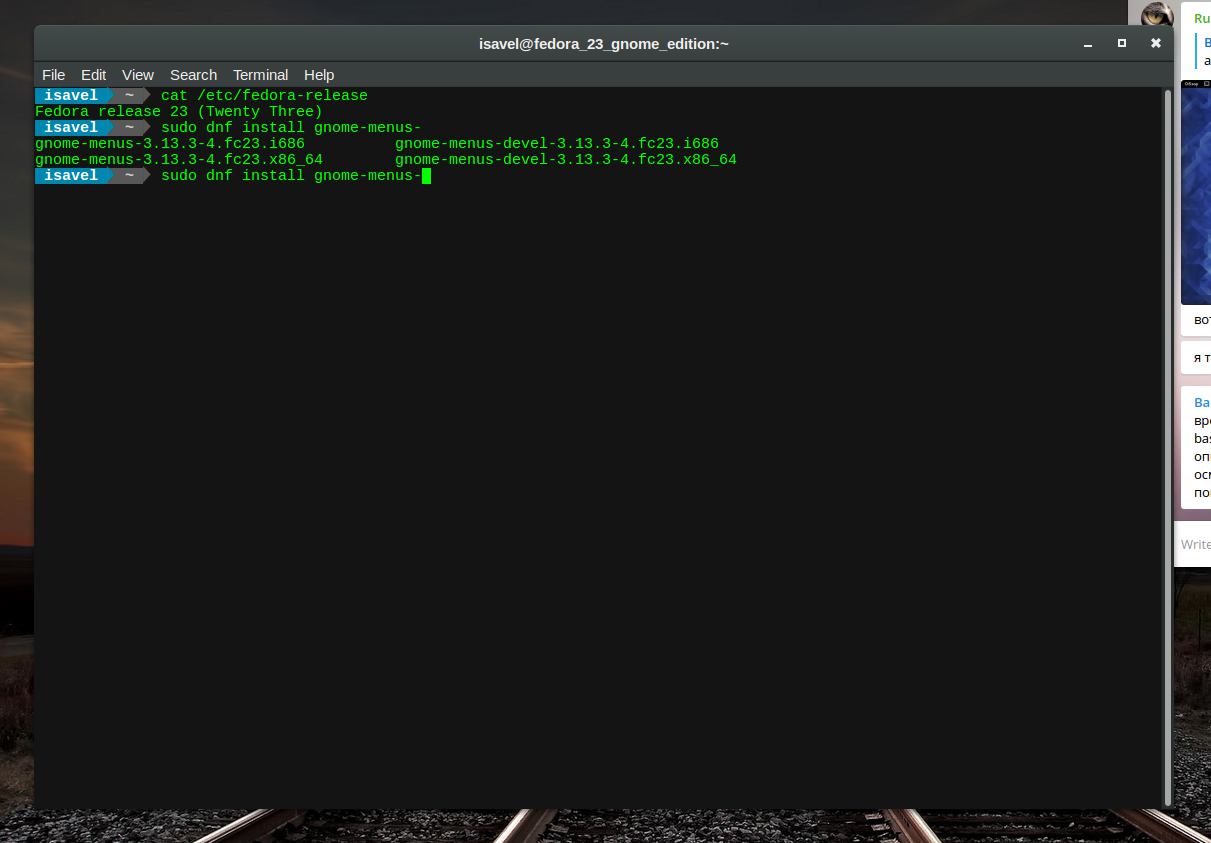Click the Write message field in chat window

tap(1194, 545)
